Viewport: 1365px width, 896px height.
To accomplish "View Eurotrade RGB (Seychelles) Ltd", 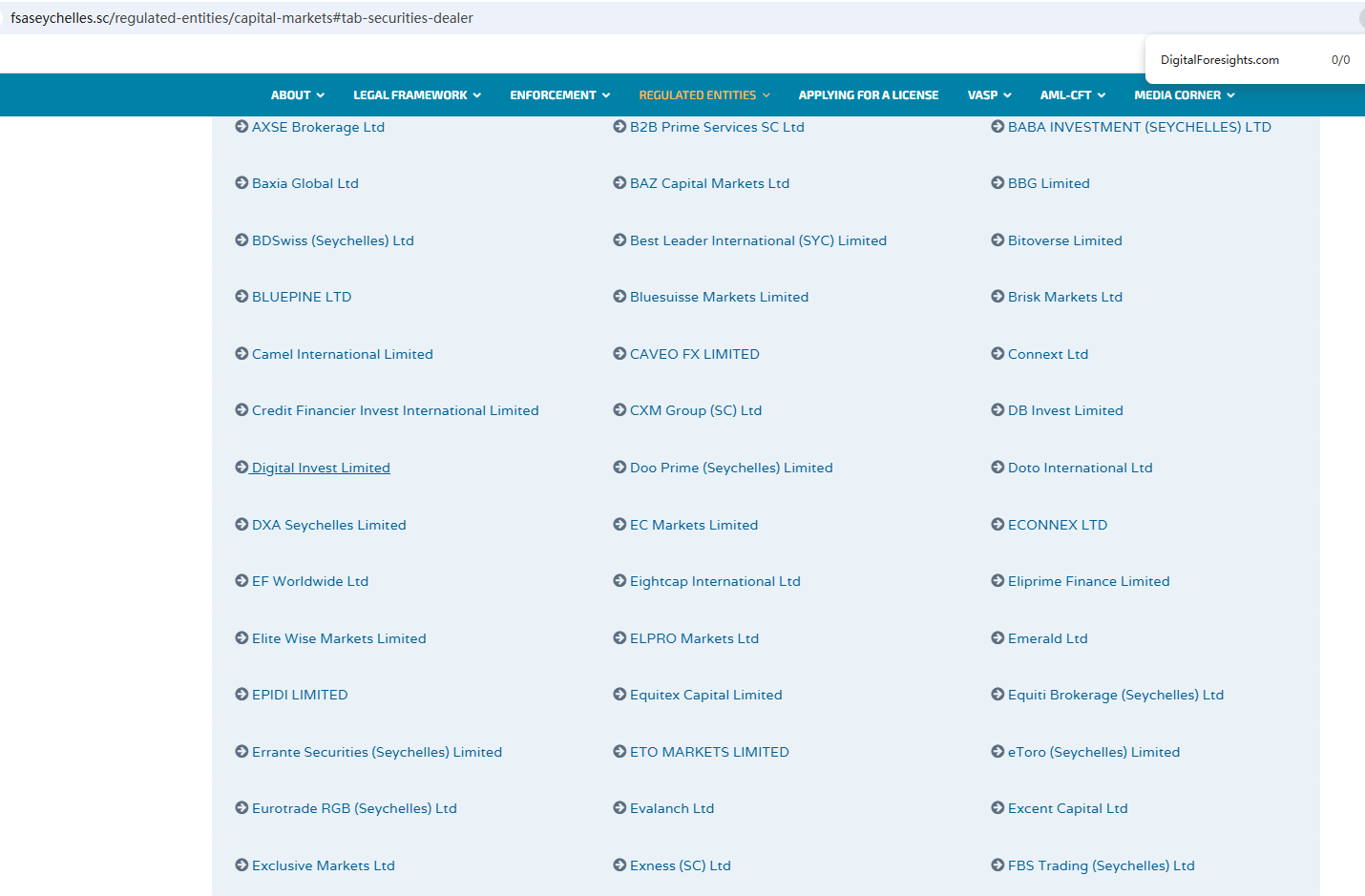I will pyautogui.click(x=354, y=808).
